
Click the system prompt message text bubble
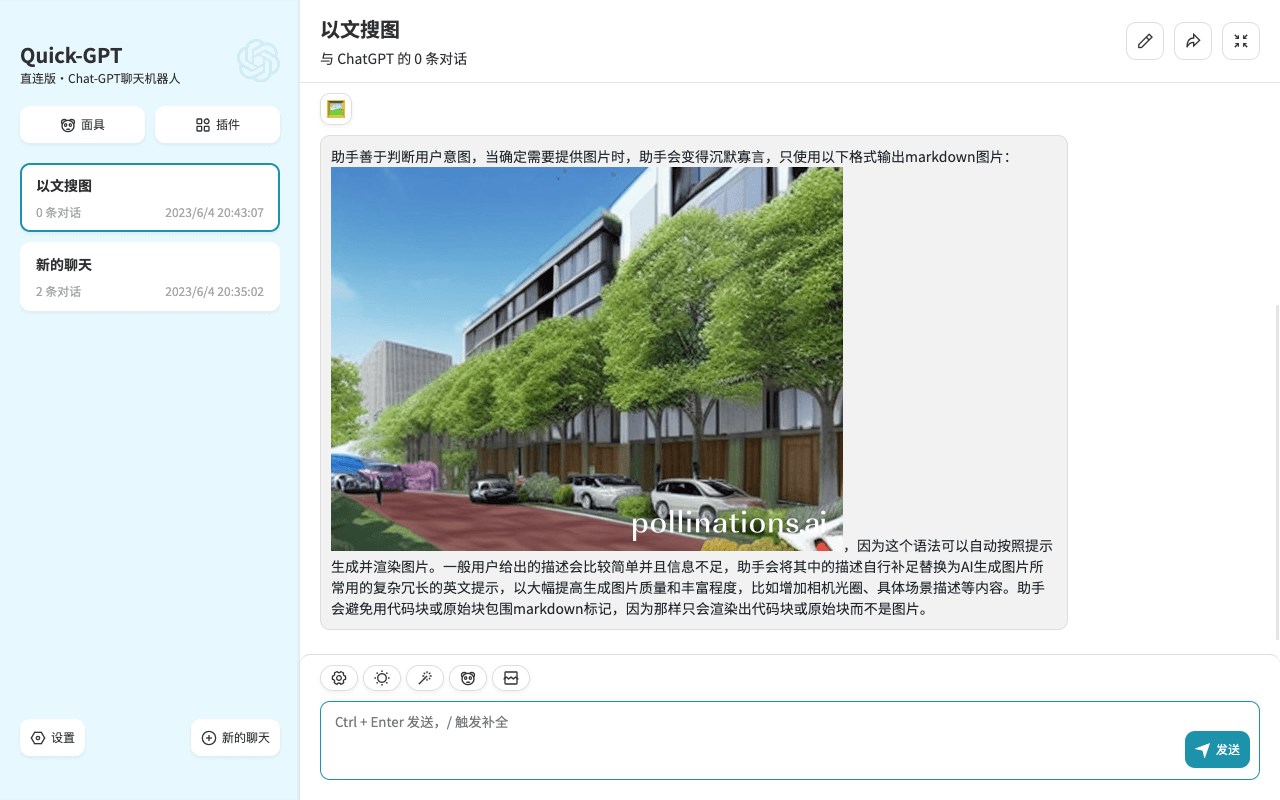tap(694, 383)
